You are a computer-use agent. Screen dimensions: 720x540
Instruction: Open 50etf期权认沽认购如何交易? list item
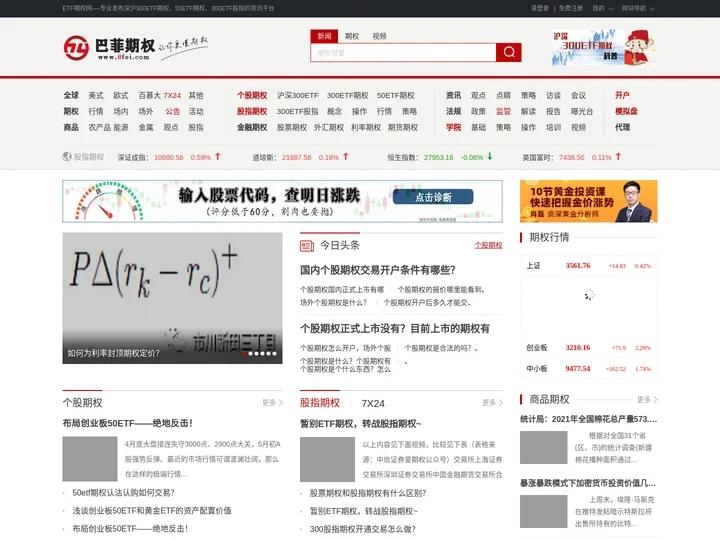pyautogui.click(x=124, y=493)
